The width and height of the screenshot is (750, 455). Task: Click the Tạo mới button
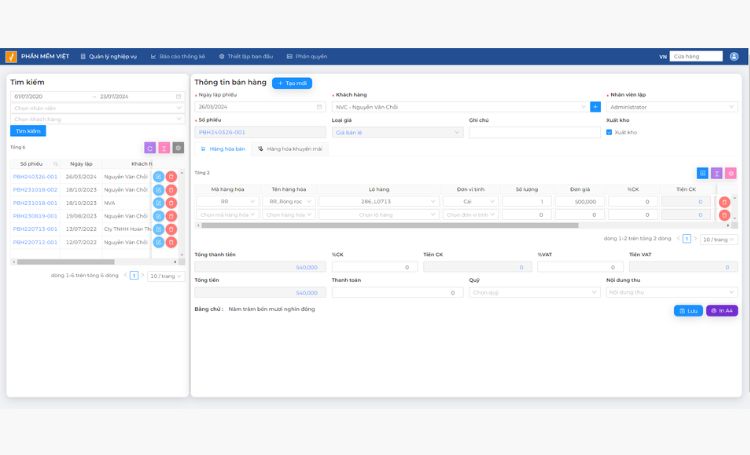(x=292, y=83)
